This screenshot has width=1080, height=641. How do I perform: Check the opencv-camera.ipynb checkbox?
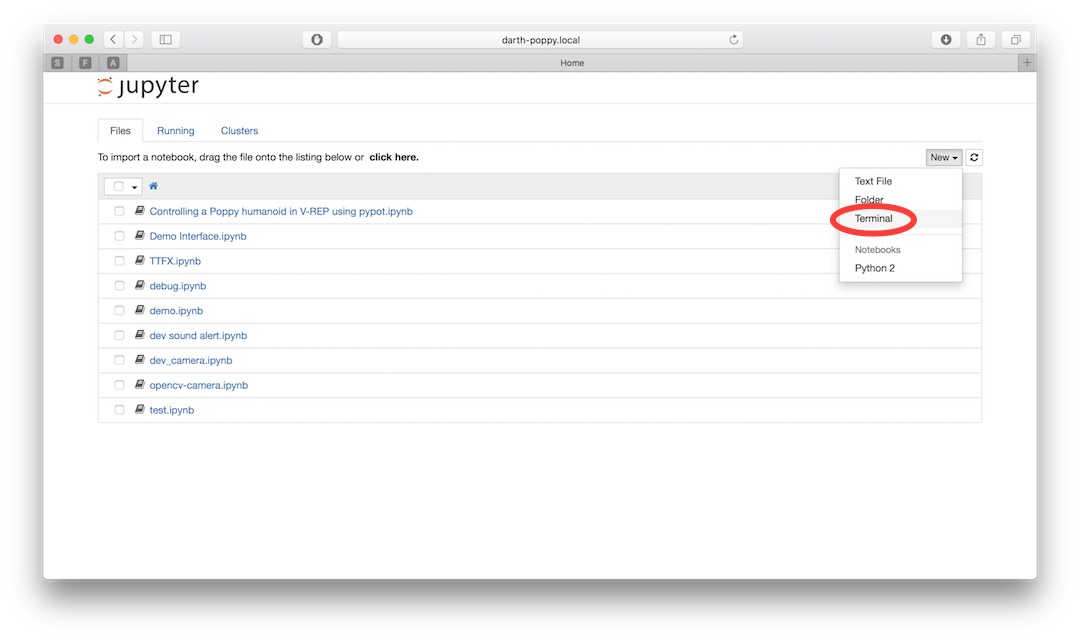(x=119, y=385)
